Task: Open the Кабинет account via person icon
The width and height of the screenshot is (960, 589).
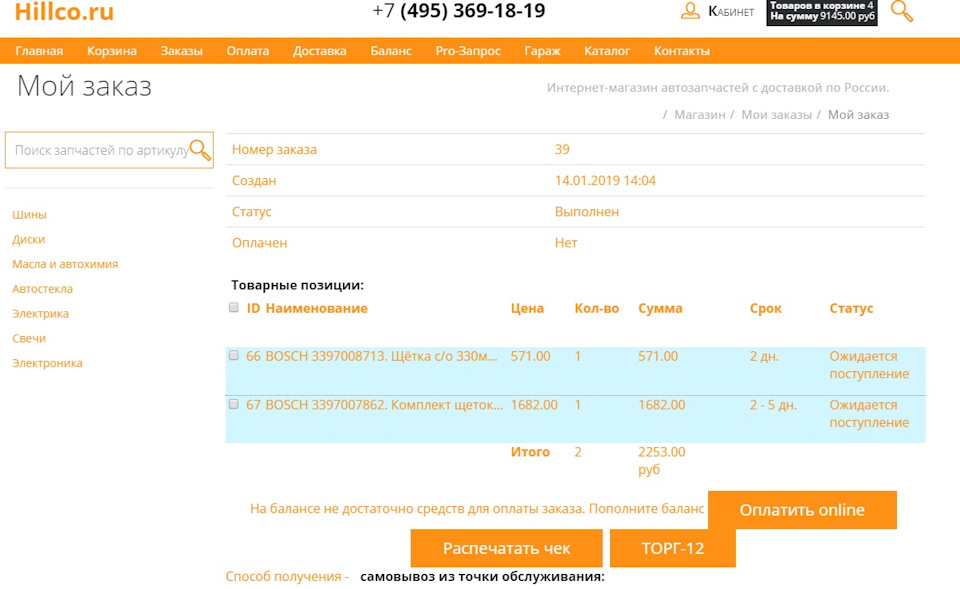Action: 691,12
